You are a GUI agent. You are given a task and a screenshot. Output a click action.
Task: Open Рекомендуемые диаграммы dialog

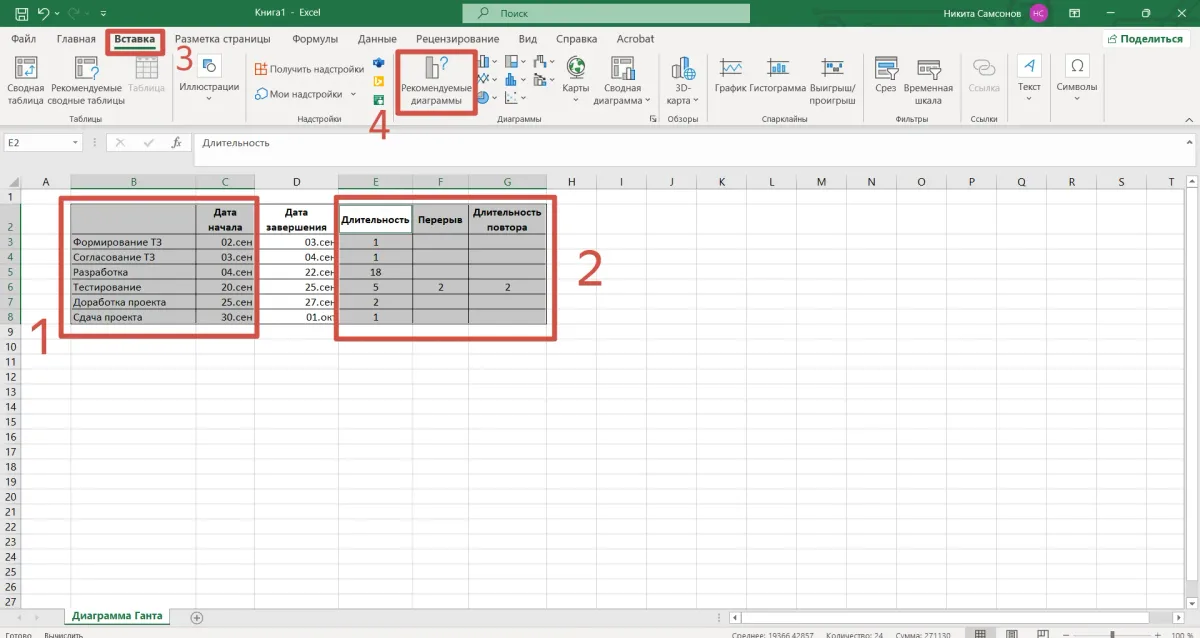click(x=436, y=82)
